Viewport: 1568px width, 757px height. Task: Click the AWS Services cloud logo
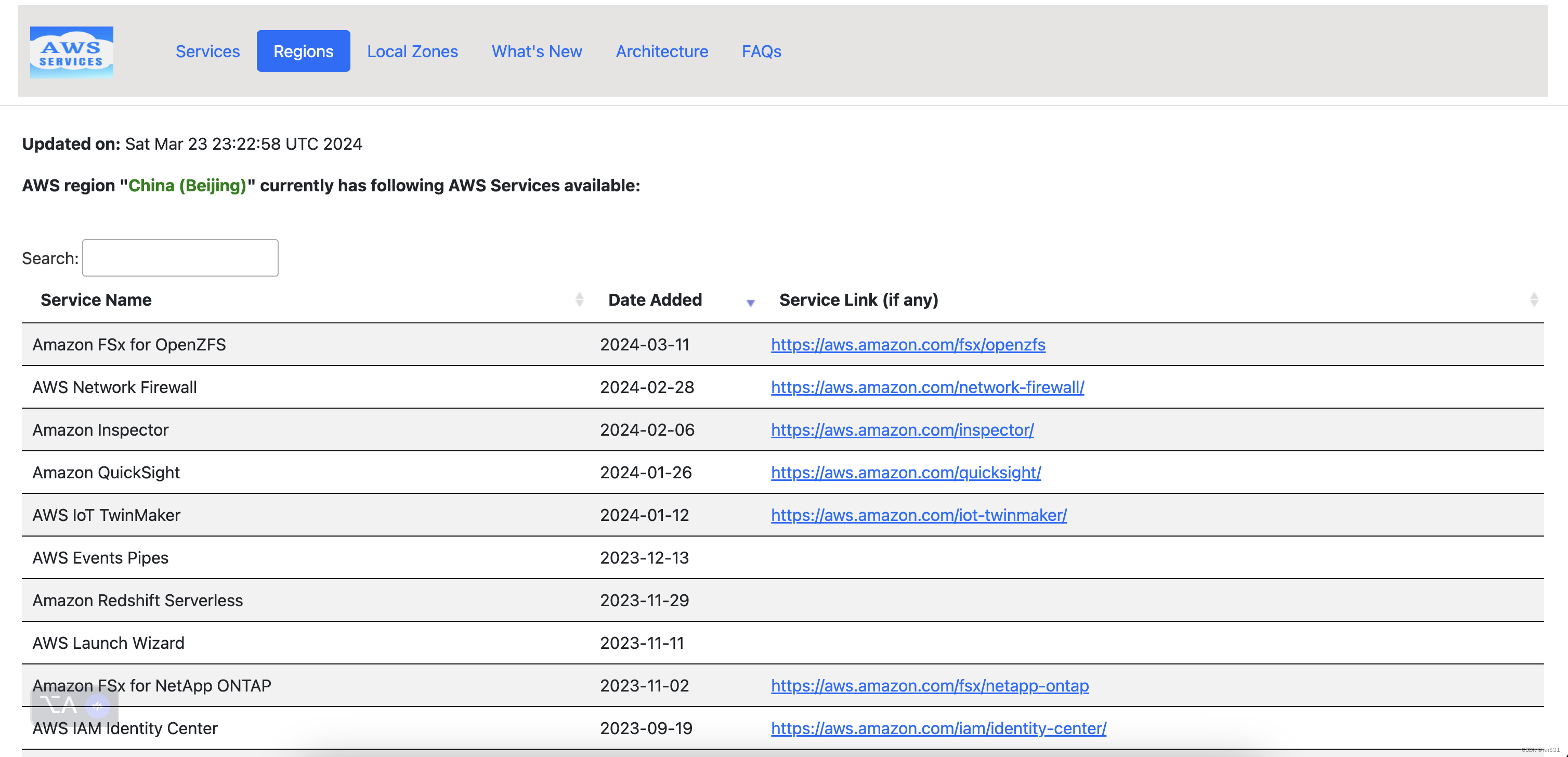tap(71, 51)
